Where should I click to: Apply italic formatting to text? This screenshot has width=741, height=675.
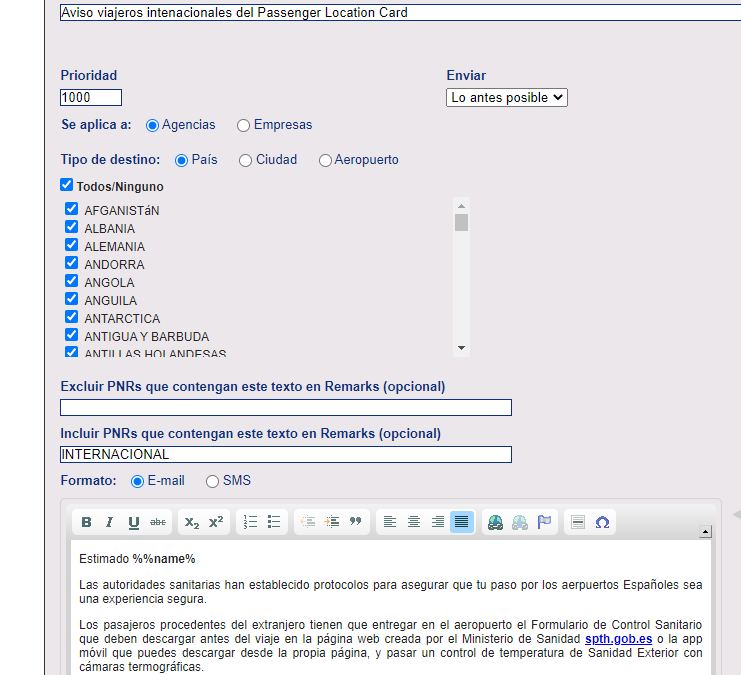tap(109, 522)
